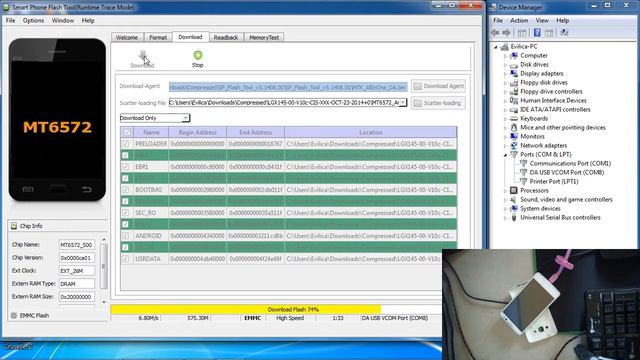Image resolution: width=640 pixels, height=360 pixels.
Task: Click the Download-Agent path field
Action: 288,87
